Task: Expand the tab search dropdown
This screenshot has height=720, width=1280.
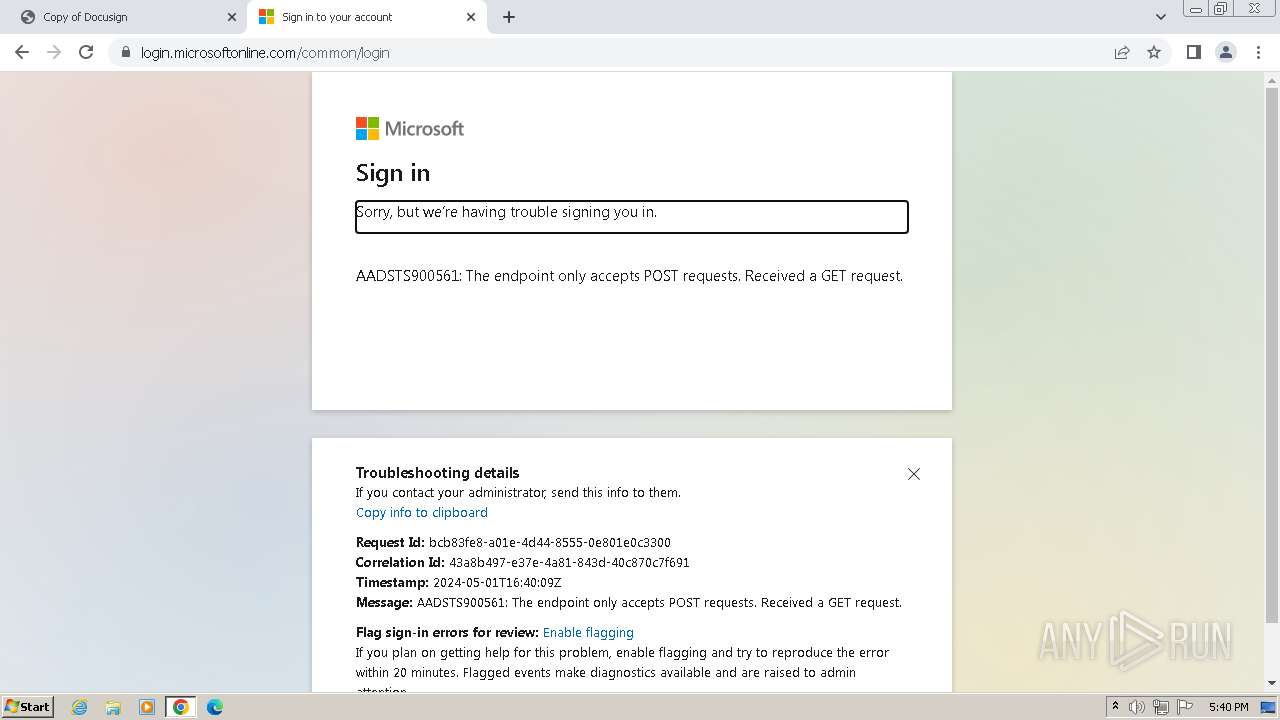Action: (x=1160, y=17)
